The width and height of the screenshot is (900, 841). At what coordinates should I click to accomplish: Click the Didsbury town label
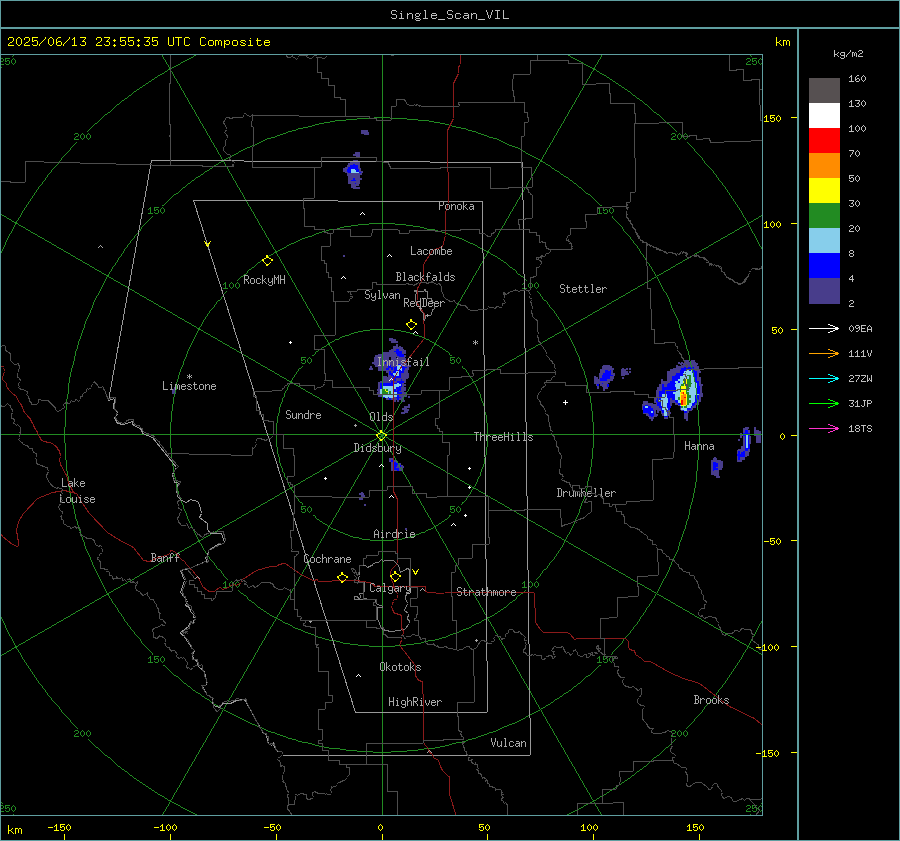377,448
